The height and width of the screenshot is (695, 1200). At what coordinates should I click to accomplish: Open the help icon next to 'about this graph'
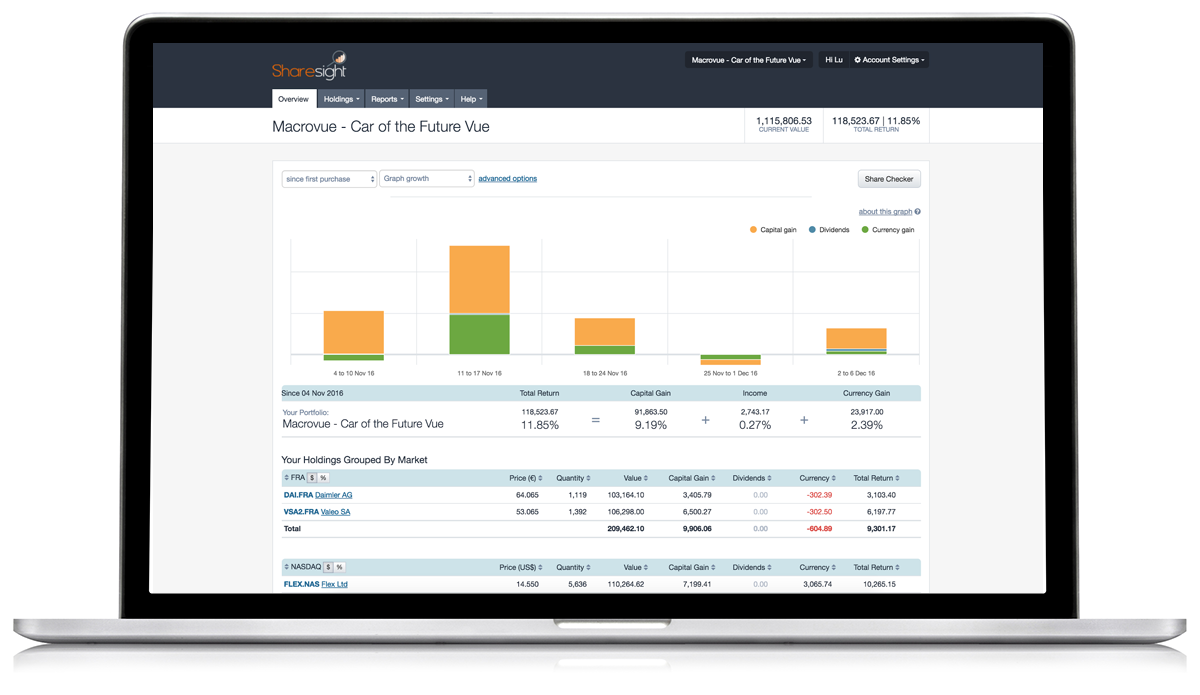click(916, 212)
